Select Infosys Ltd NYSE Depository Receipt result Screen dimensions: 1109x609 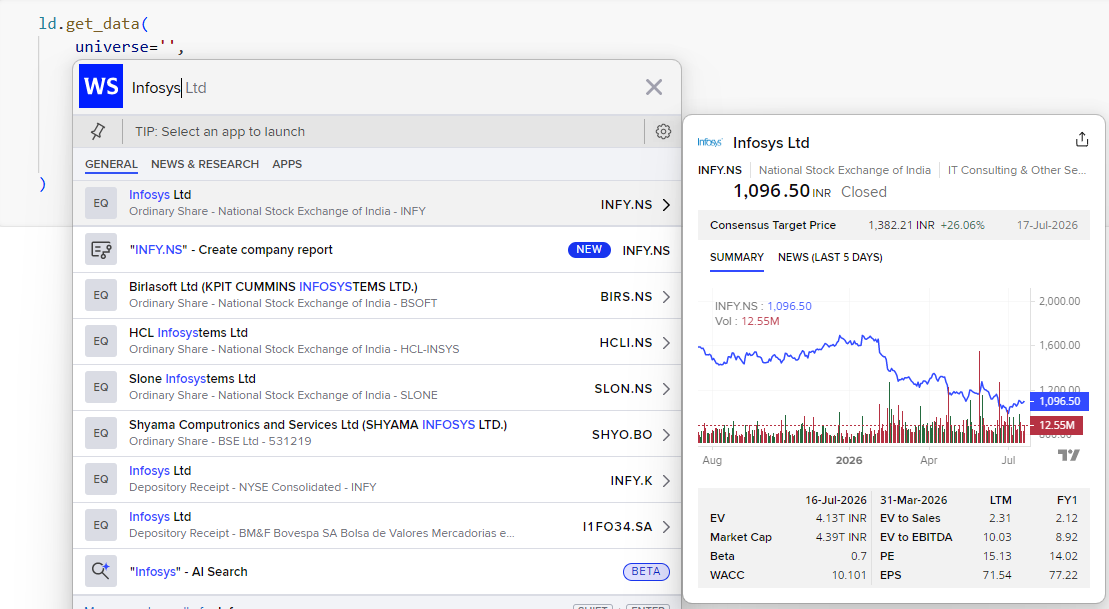(377, 480)
